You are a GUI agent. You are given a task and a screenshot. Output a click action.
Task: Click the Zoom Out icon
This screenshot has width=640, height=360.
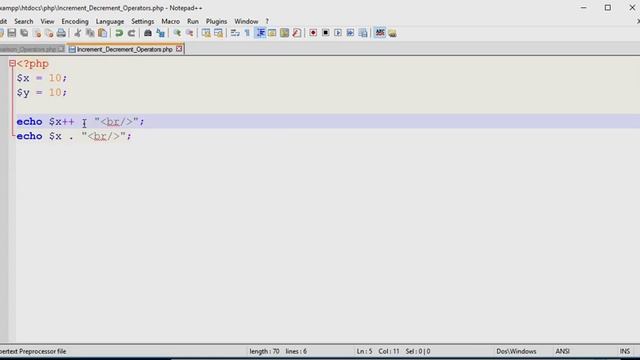pyautogui.click(x=190, y=33)
